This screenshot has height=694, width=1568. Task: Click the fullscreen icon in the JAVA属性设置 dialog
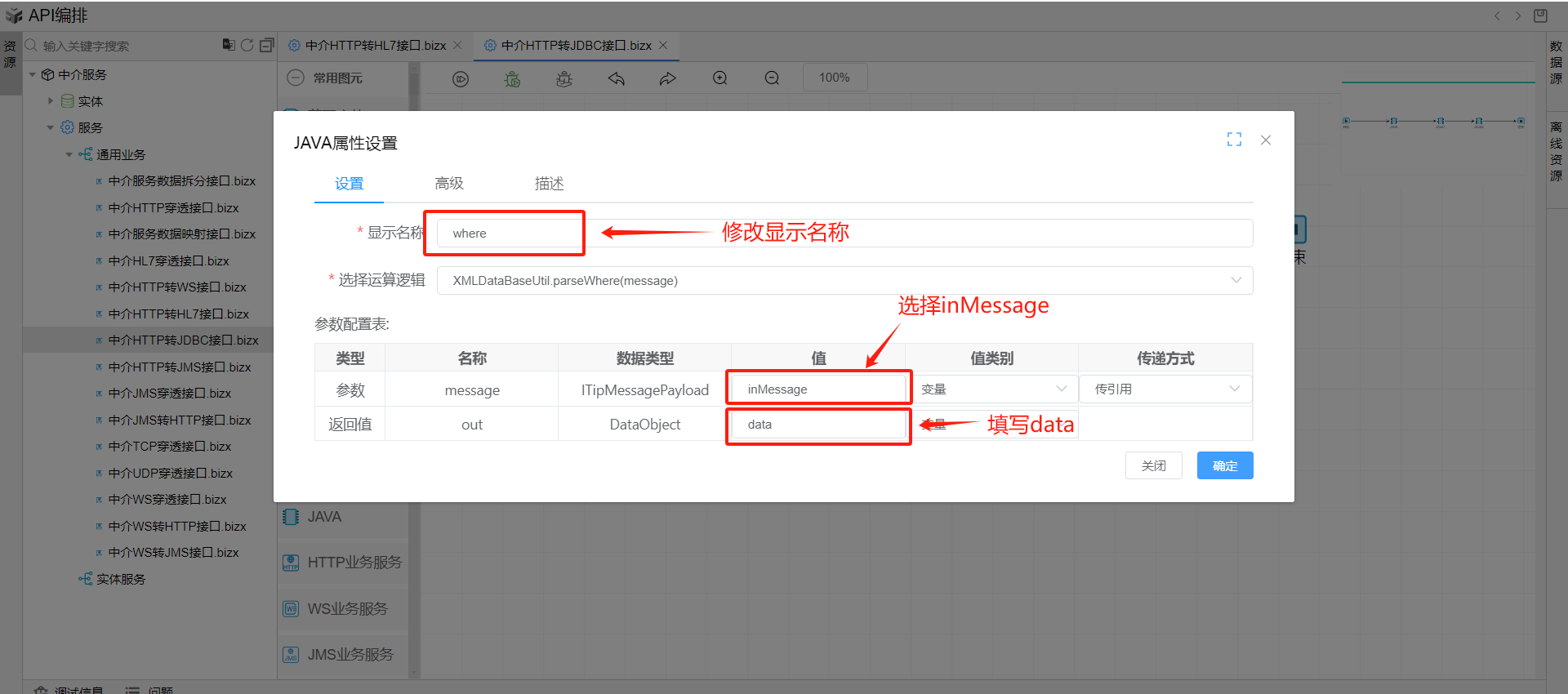1234,140
